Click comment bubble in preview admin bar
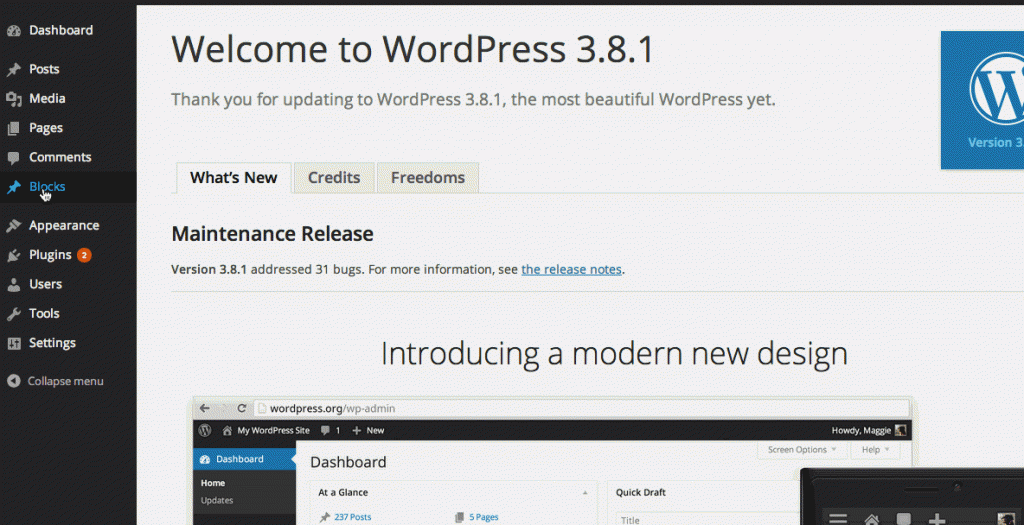This screenshot has width=1024, height=525. point(325,431)
